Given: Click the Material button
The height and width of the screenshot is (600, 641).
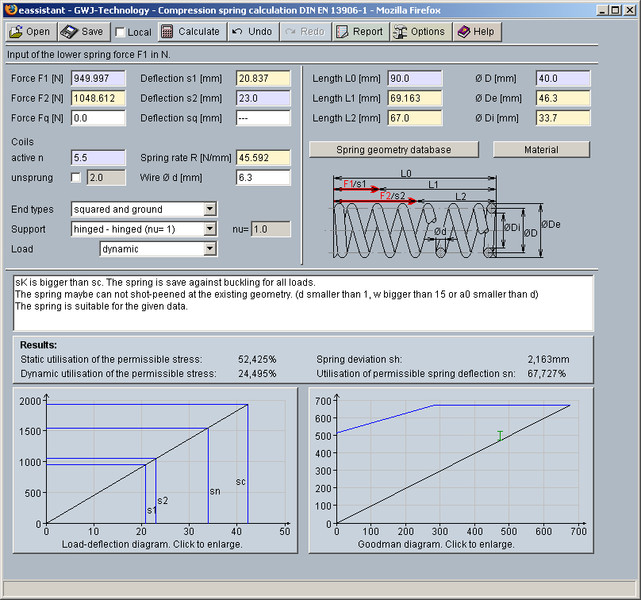Looking at the screenshot, I should coord(541,150).
